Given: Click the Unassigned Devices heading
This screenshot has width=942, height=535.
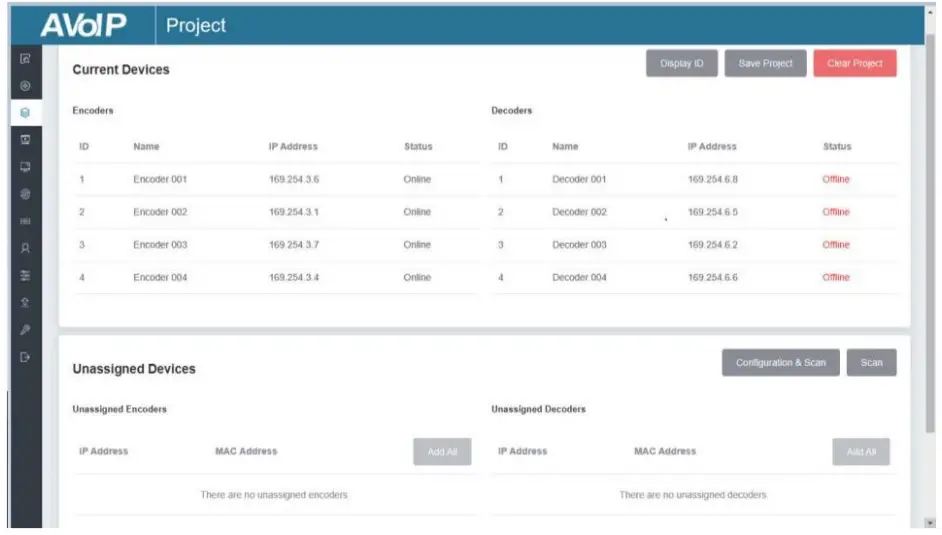Looking at the screenshot, I should coord(134,369).
